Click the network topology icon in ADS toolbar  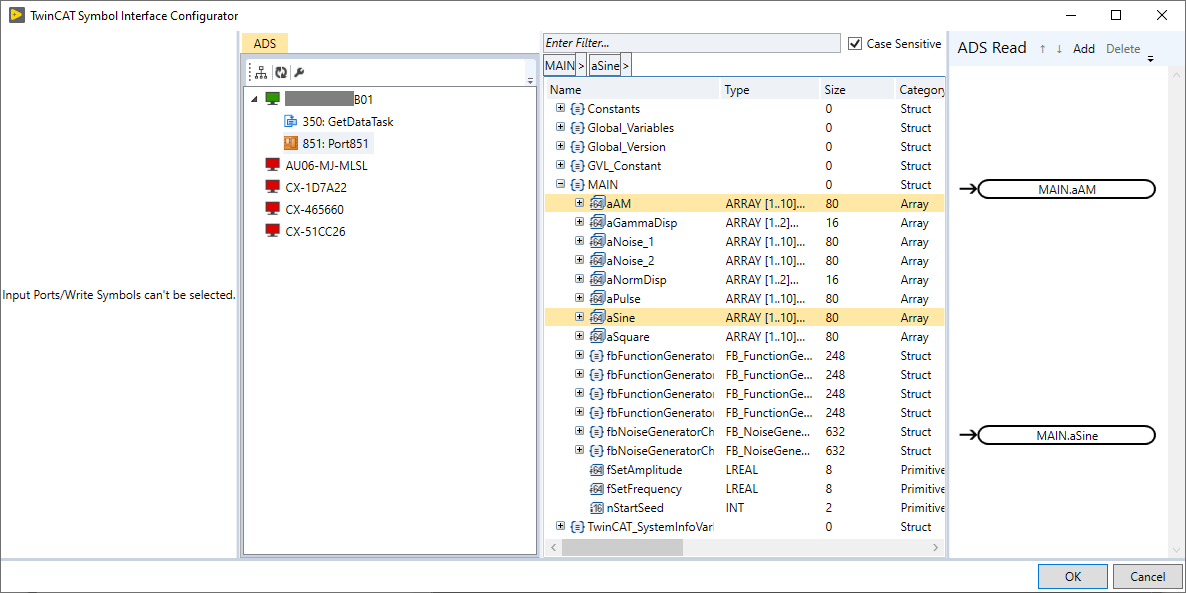point(261,73)
